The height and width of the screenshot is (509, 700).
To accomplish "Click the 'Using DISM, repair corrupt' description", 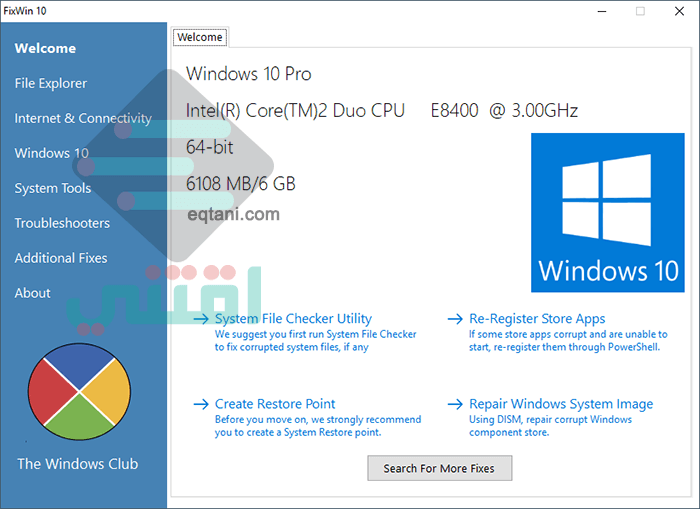I will point(550,426).
